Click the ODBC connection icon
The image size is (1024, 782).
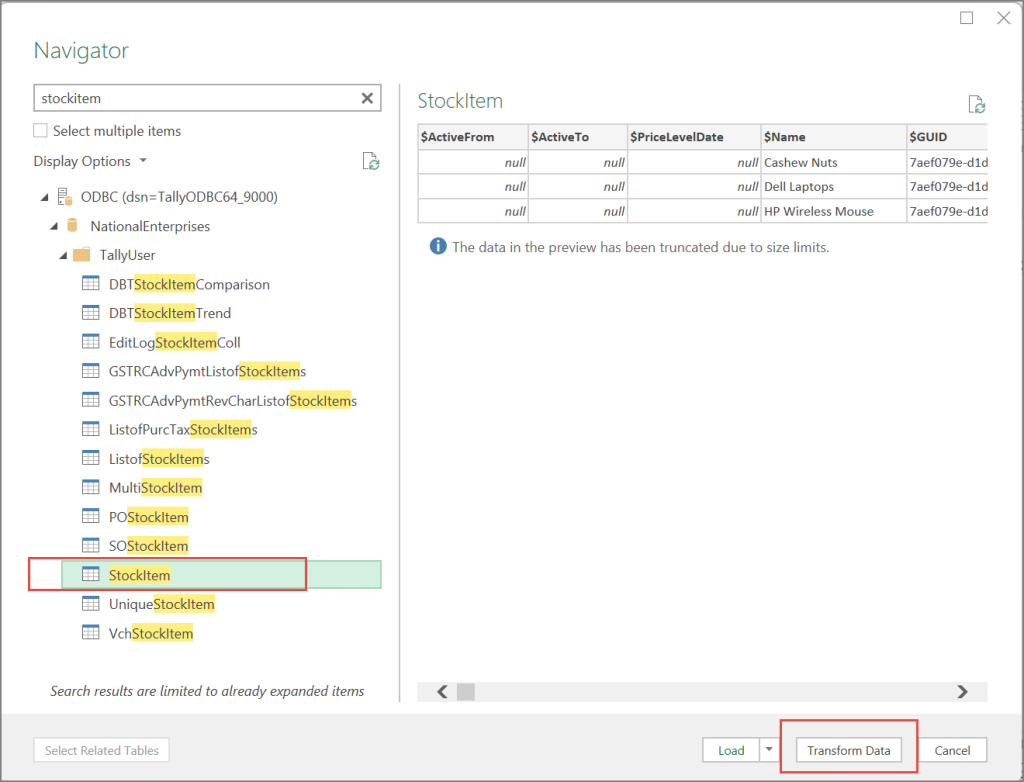66,196
